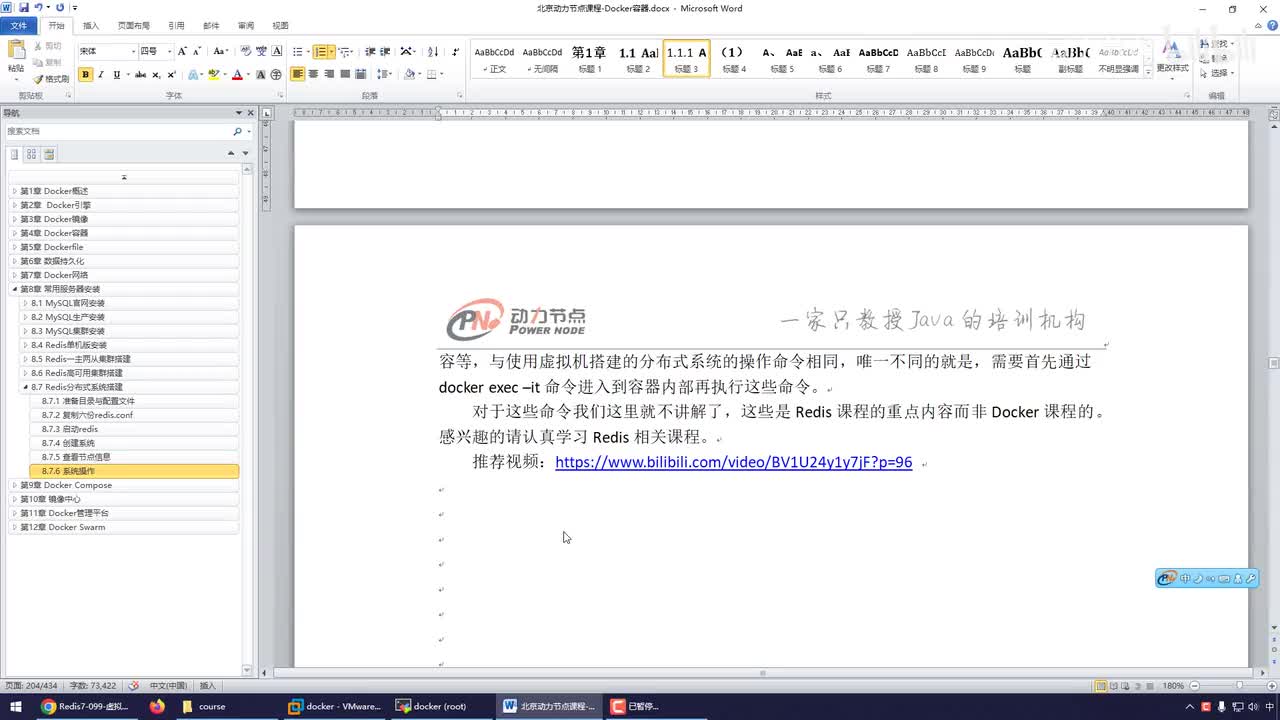The height and width of the screenshot is (720, 1280).
Task: Click the character border (A box) icon
Action: pos(276,51)
